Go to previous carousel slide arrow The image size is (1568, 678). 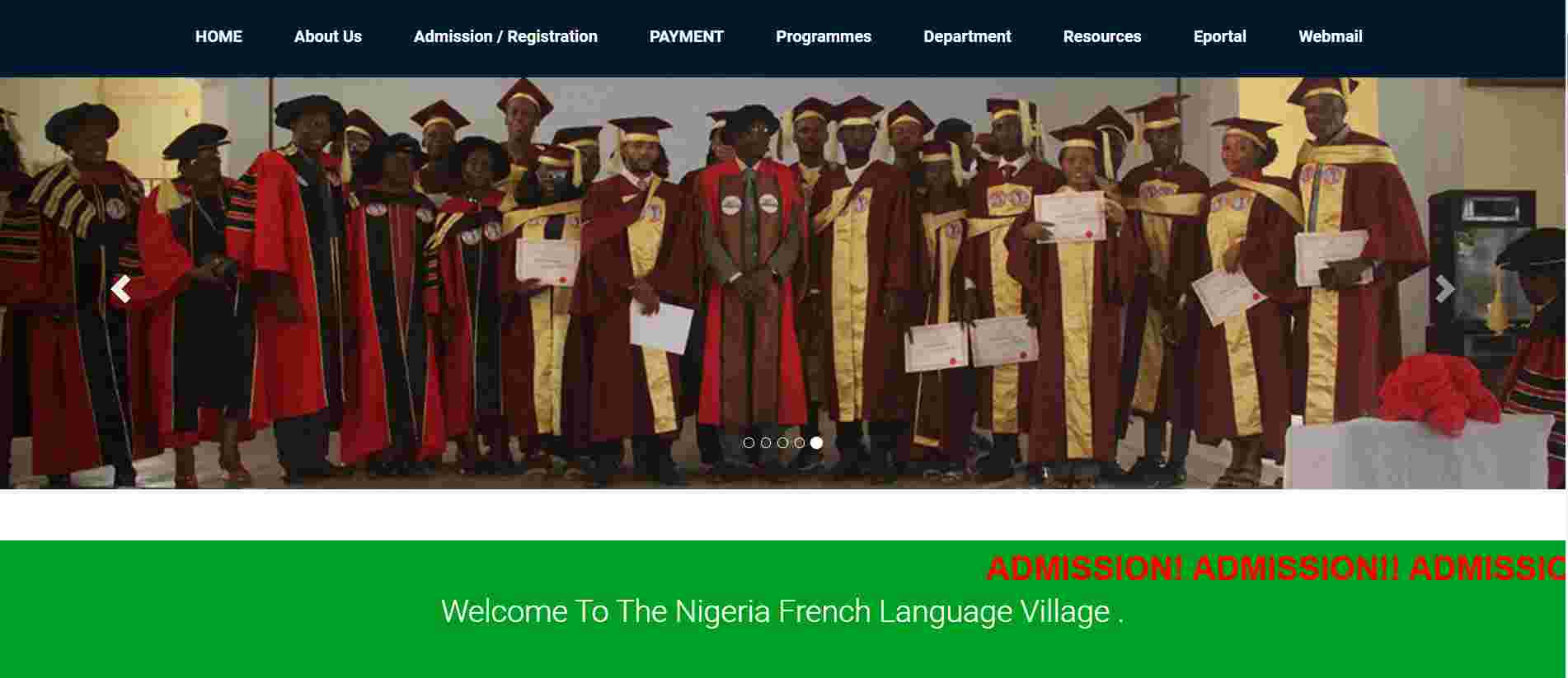[120, 289]
